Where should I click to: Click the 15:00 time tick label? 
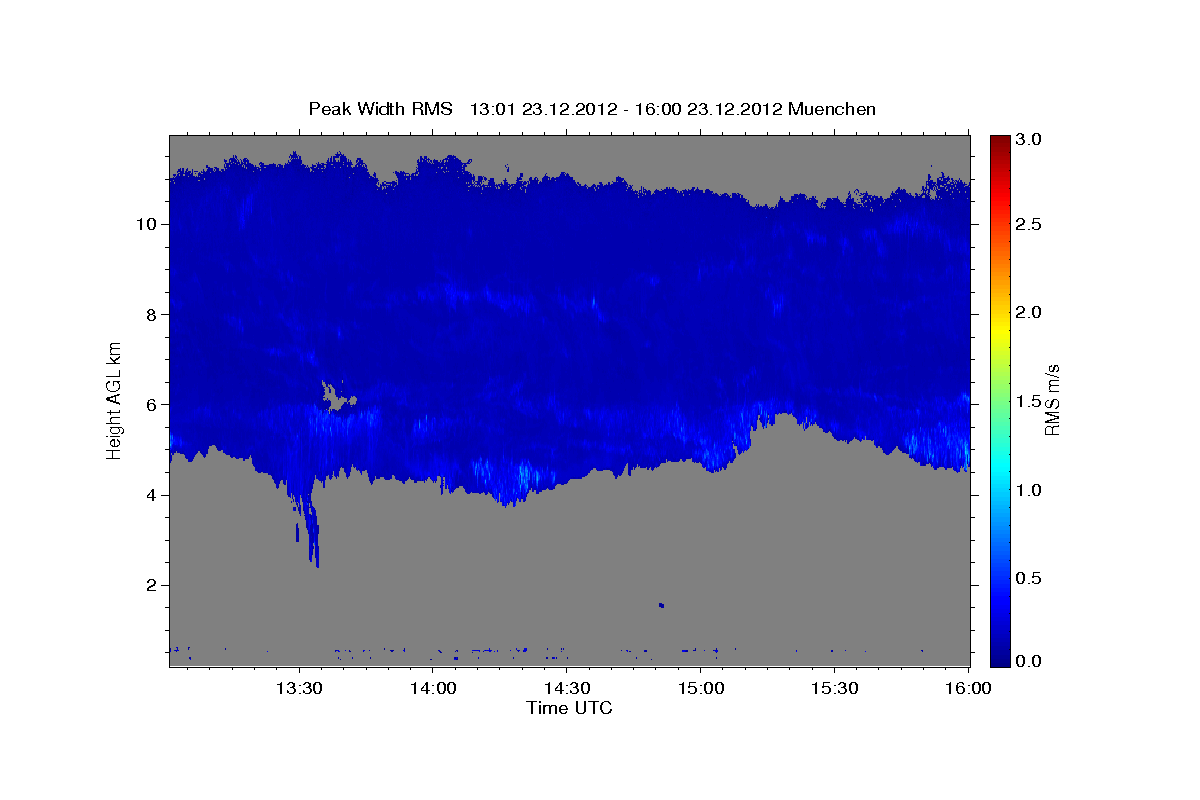tap(701, 688)
